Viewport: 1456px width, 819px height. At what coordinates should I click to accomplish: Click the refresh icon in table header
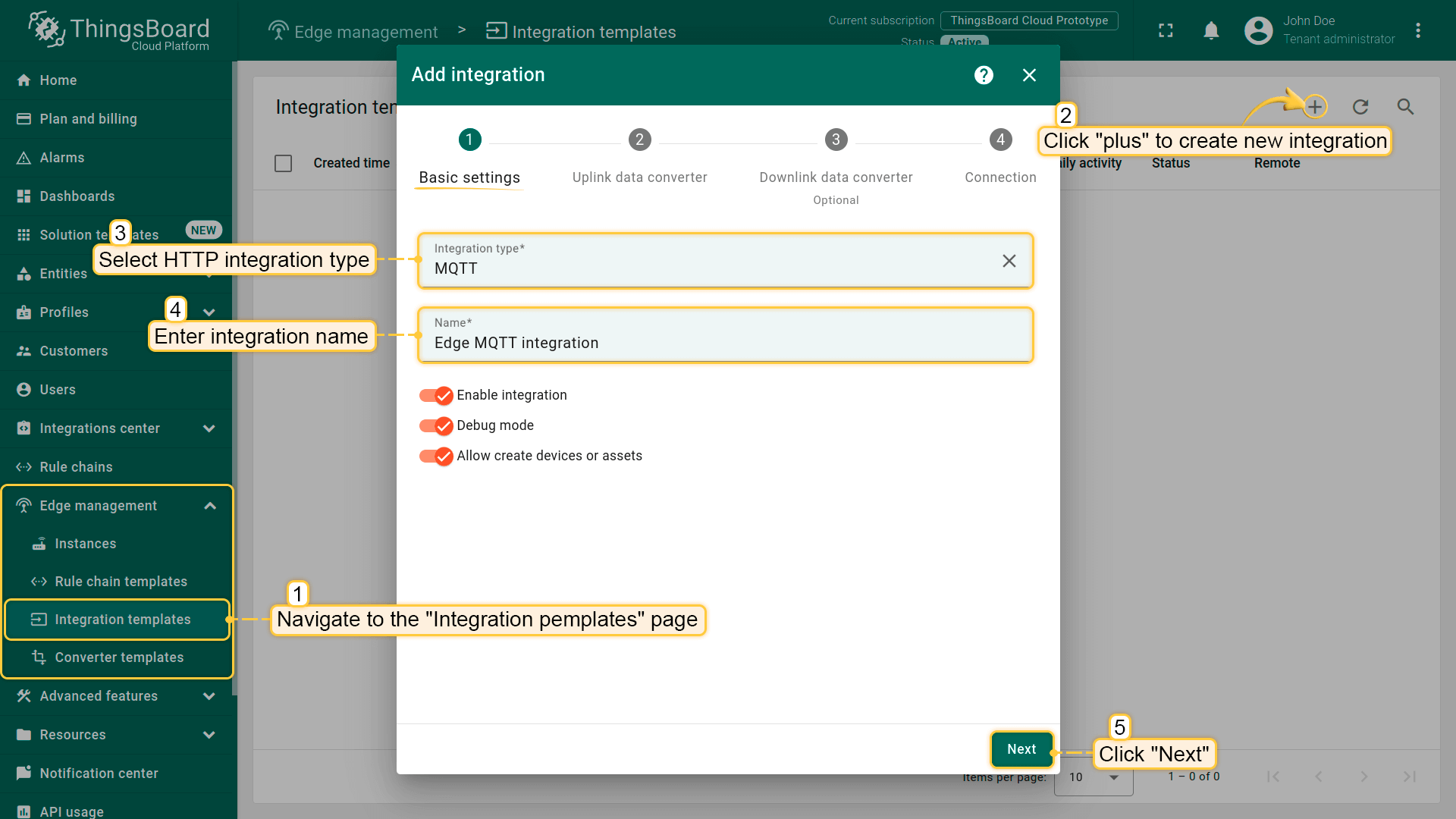point(1360,107)
